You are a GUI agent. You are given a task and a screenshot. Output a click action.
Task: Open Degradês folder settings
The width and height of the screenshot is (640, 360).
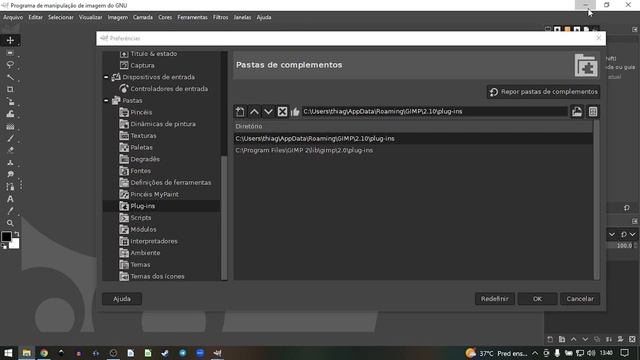tap(145, 159)
